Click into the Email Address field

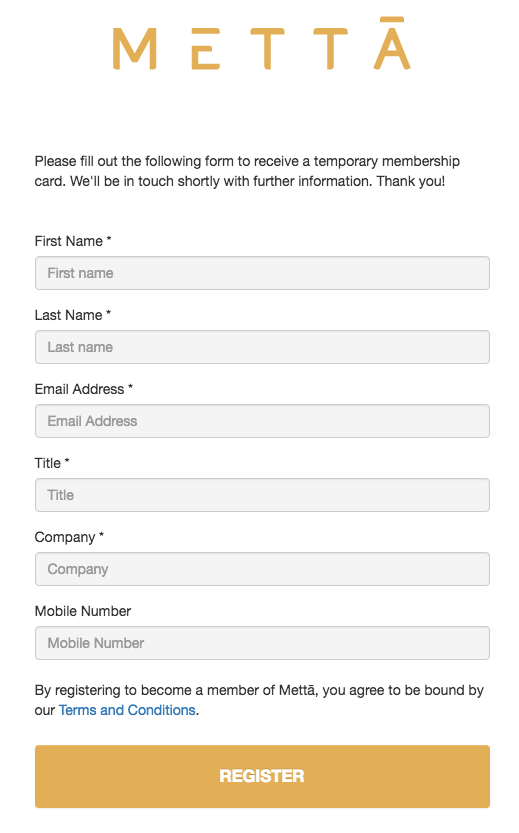(x=262, y=421)
